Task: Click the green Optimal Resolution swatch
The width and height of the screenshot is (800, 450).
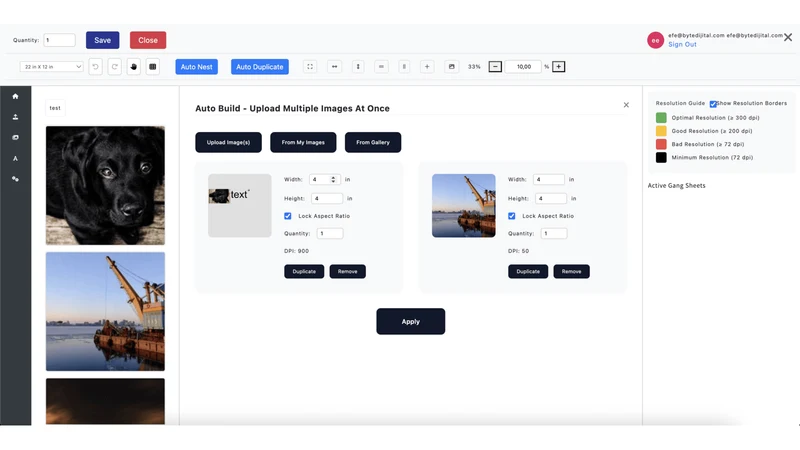Action: coord(661,118)
